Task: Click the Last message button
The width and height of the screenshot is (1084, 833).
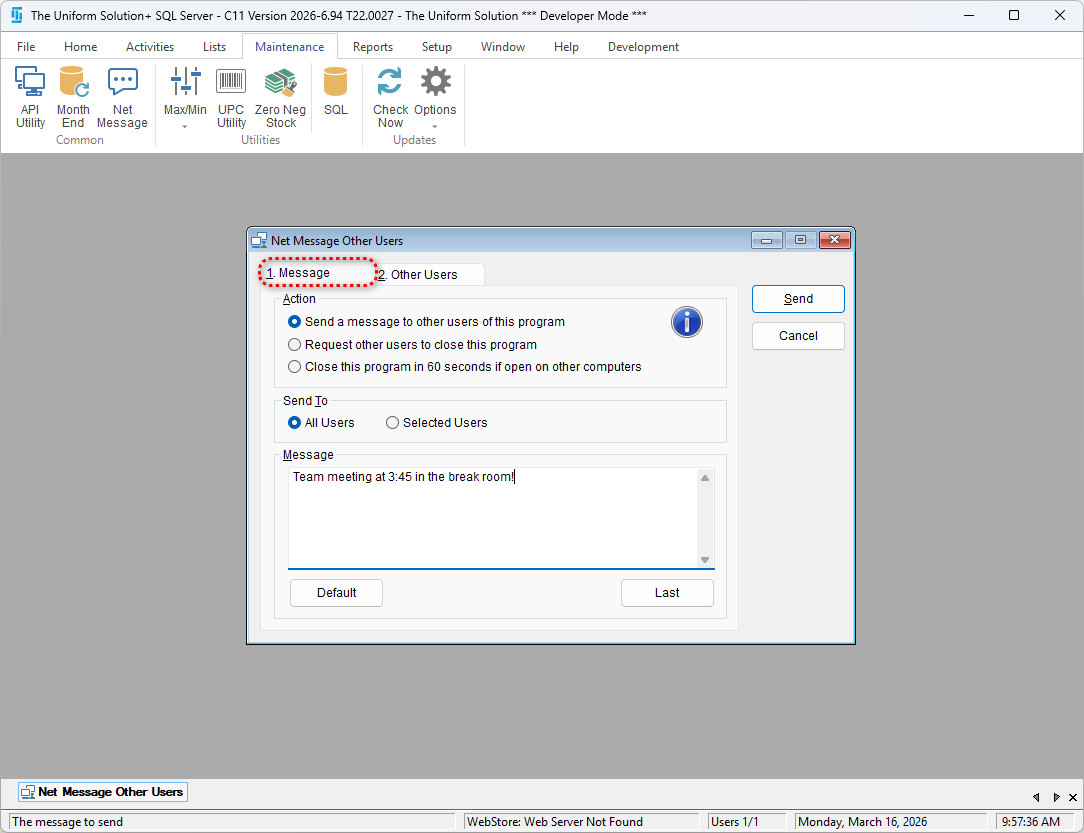Action: click(x=667, y=593)
